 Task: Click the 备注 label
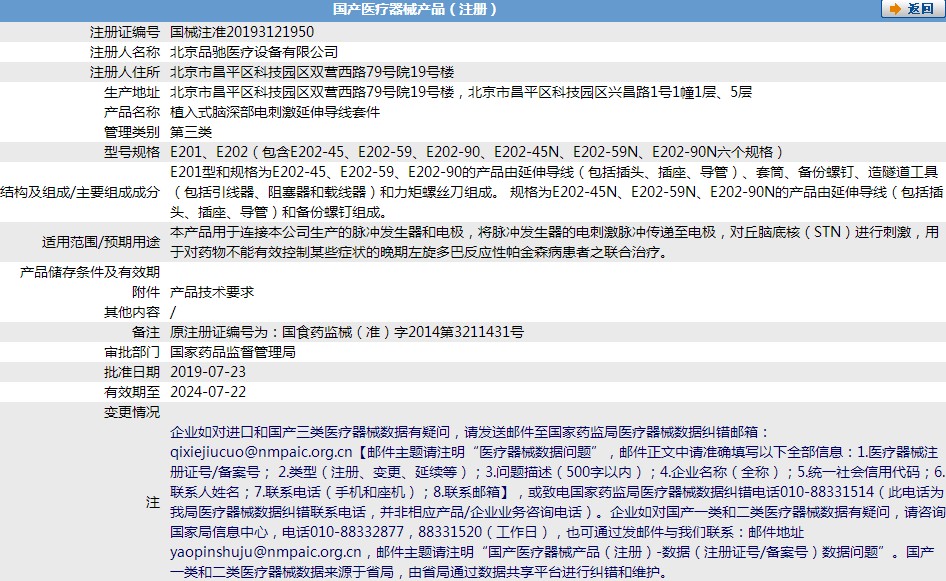(146, 332)
